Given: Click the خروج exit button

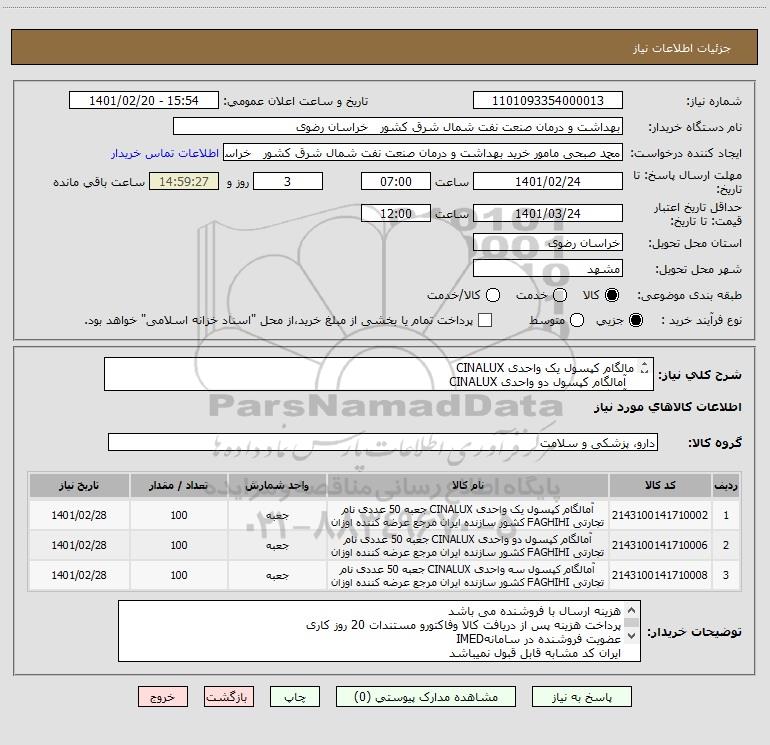Looking at the screenshot, I should click(x=163, y=697).
